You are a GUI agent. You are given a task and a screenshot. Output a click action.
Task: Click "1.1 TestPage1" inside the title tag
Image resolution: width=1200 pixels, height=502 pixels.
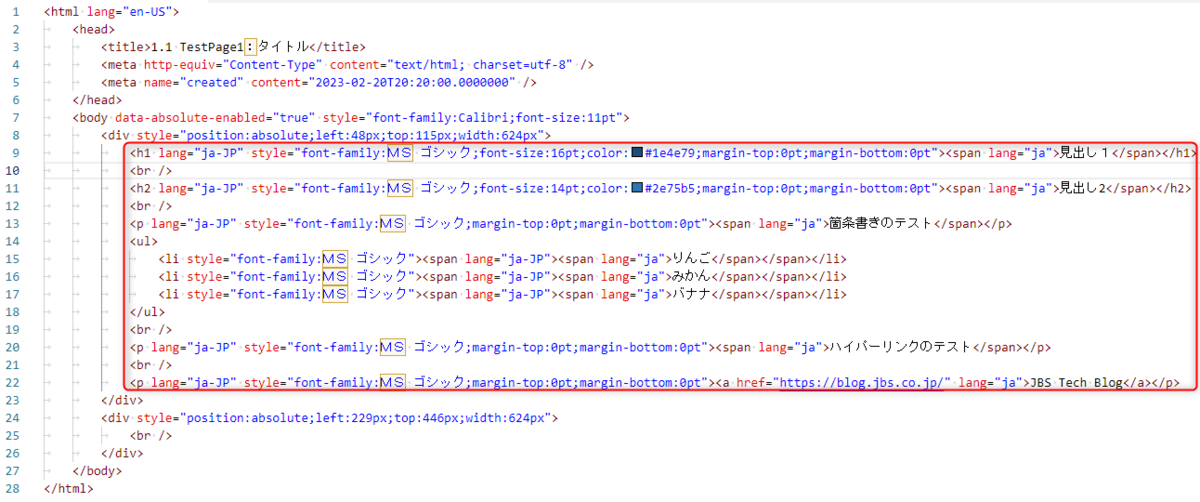coord(198,47)
